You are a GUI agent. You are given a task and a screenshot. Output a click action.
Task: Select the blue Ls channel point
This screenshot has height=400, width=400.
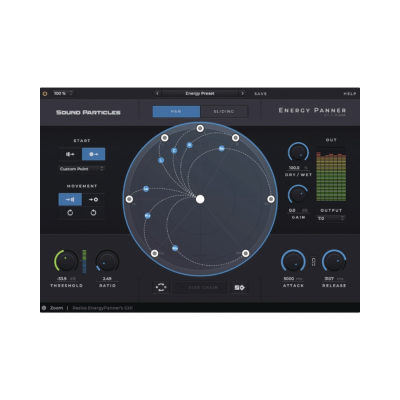pyautogui.click(x=146, y=189)
